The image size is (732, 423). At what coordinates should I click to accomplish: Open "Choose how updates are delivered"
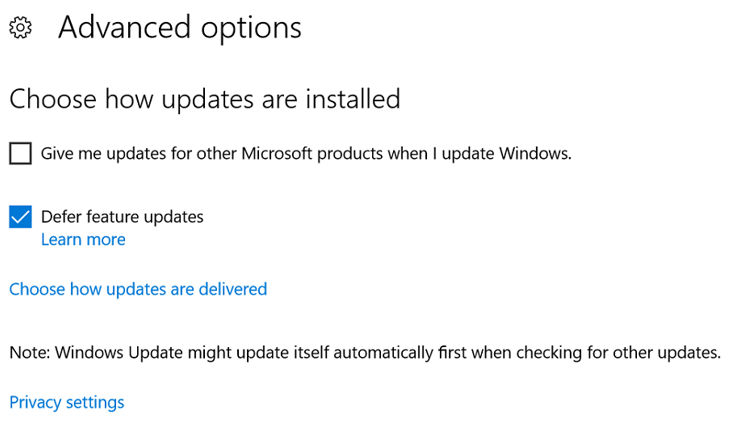pyautogui.click(x=138, y=289)
